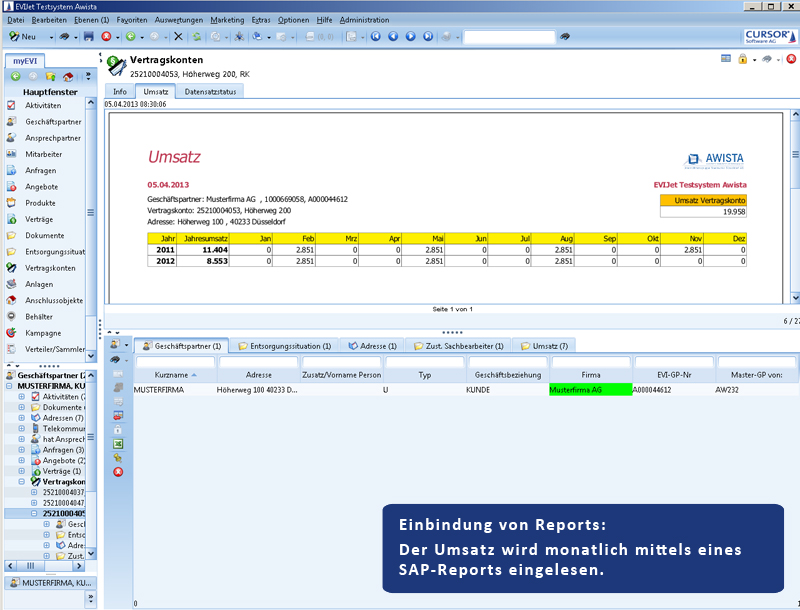Click the Save disk icon in main toolbar
Image resolution: width=800 pixels, height=610 pixels.
coord(89,37)
